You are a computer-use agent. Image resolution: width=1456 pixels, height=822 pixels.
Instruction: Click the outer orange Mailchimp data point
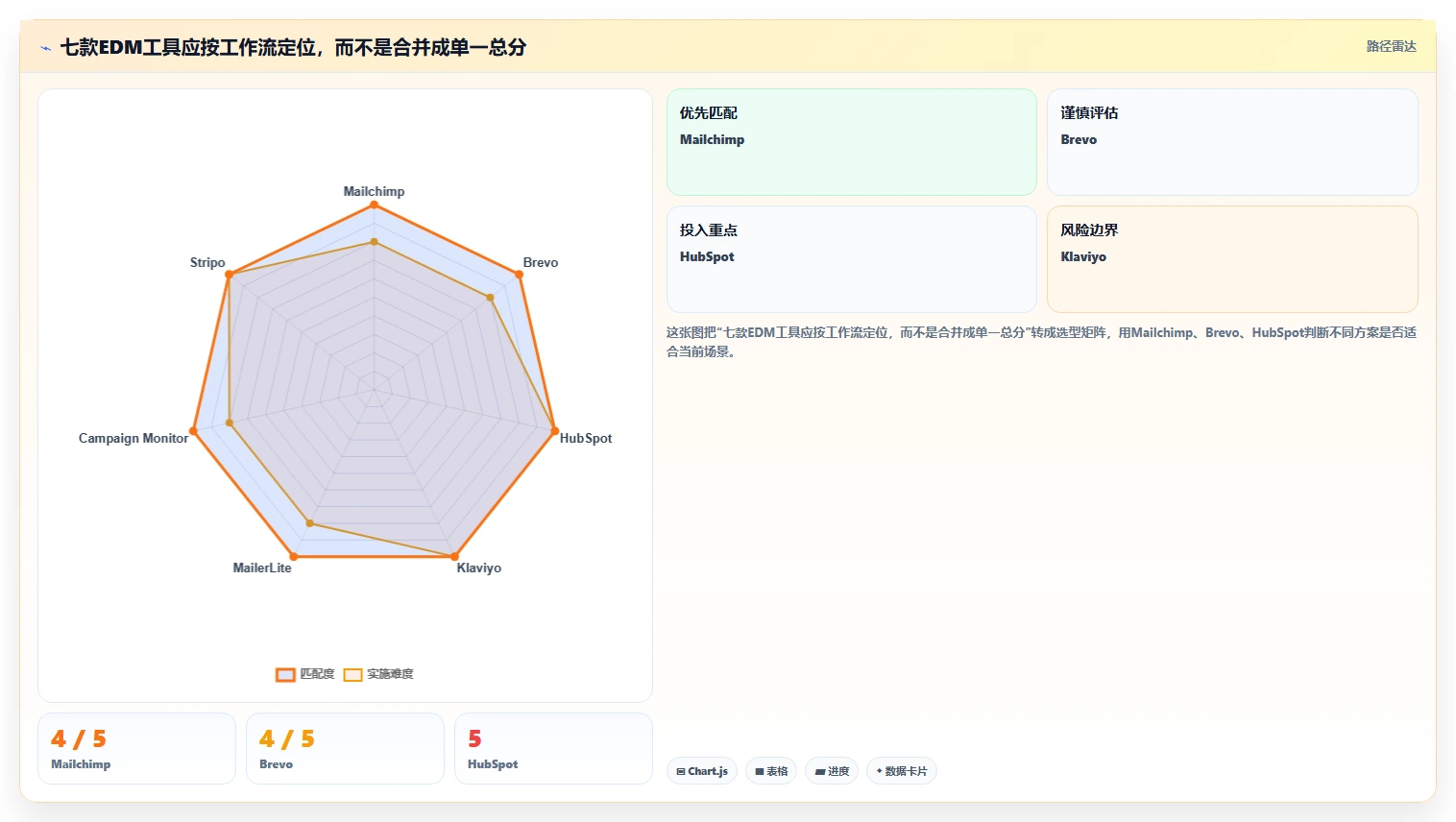[x=374, y=205]
